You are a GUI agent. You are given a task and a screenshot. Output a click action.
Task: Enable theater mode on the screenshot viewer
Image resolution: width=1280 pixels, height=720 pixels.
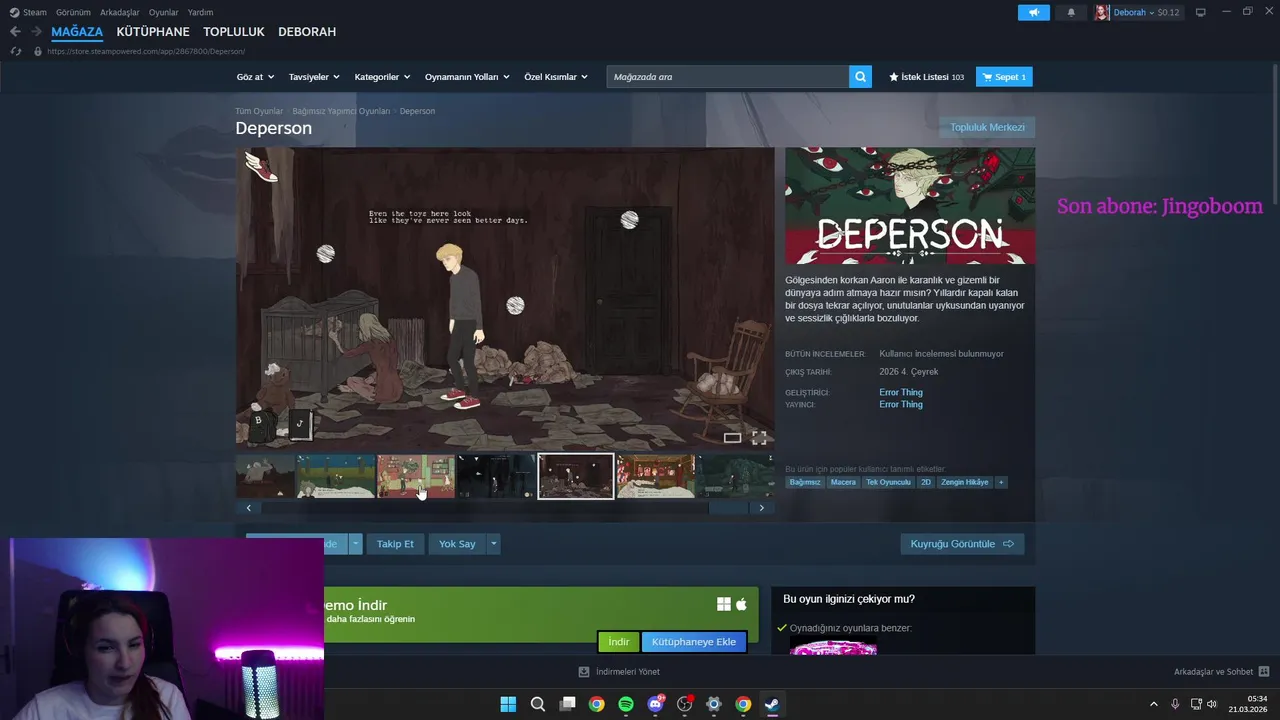pos(732,437)
